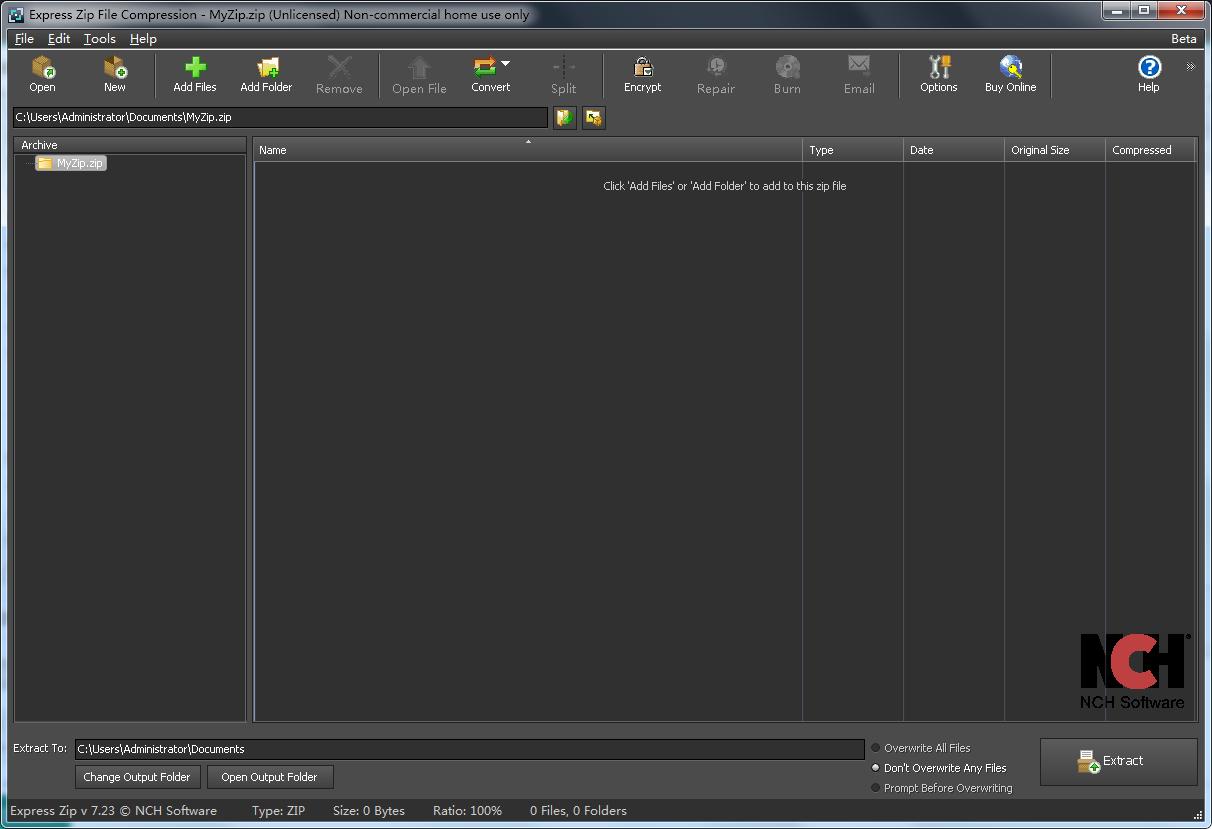Screen dimensions: 1212x829
Task: Click the Open archive toolbar icon
Action: click(42, 74)
